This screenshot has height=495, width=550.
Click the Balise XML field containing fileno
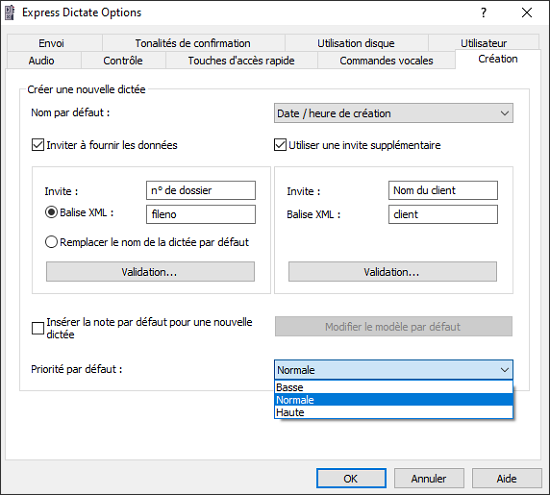click(201, 214)
